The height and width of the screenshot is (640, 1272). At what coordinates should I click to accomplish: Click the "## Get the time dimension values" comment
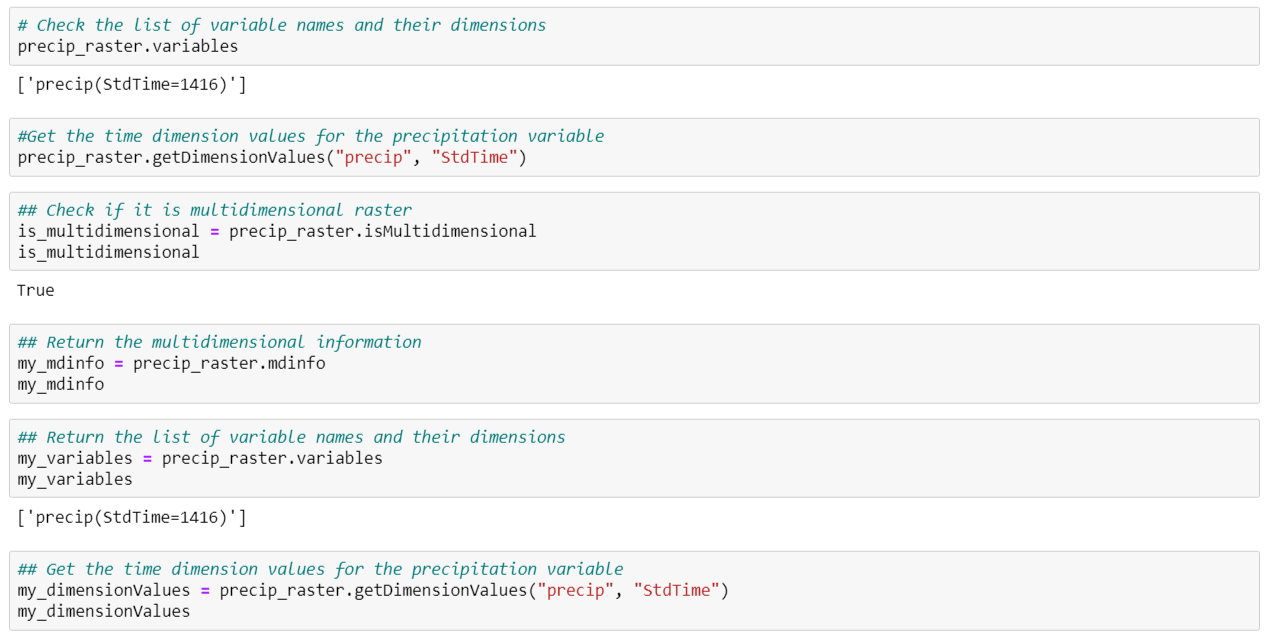click(320, 569)
